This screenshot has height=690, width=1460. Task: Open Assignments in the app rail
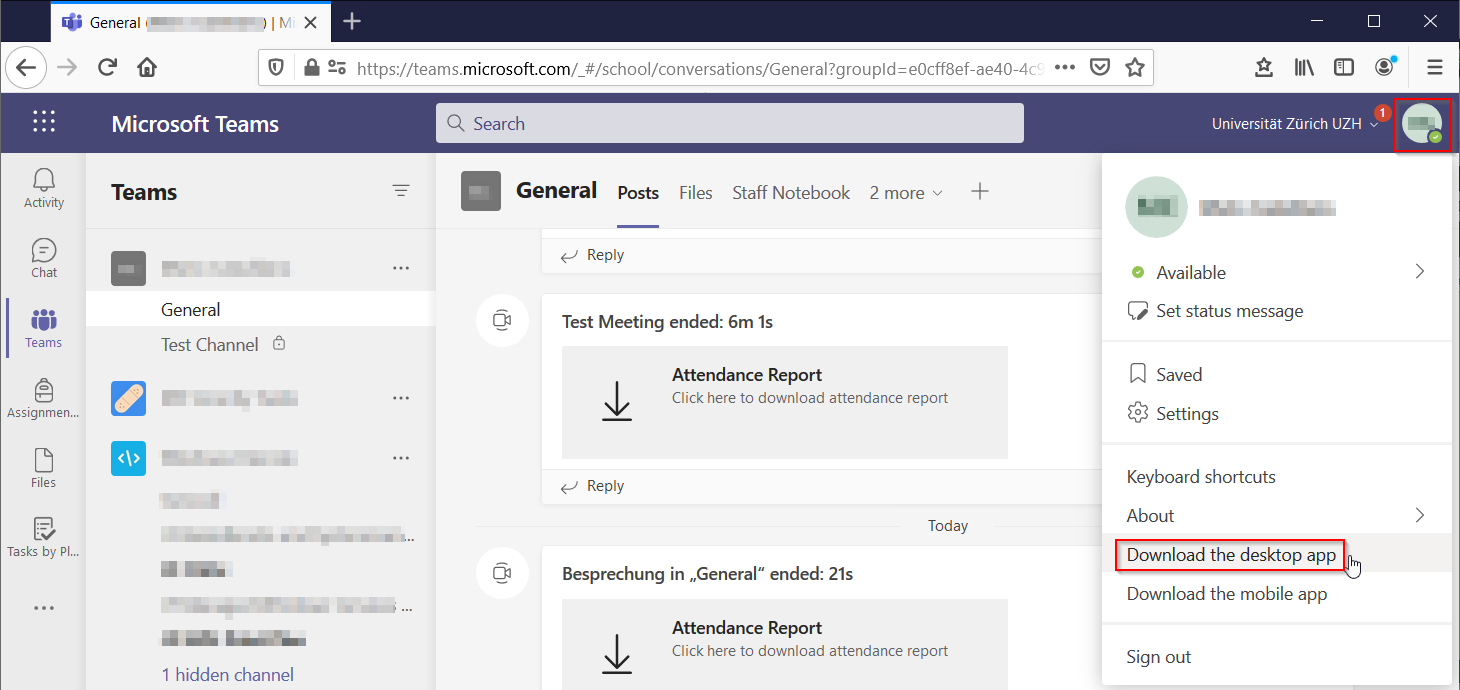tap(43, 398)
